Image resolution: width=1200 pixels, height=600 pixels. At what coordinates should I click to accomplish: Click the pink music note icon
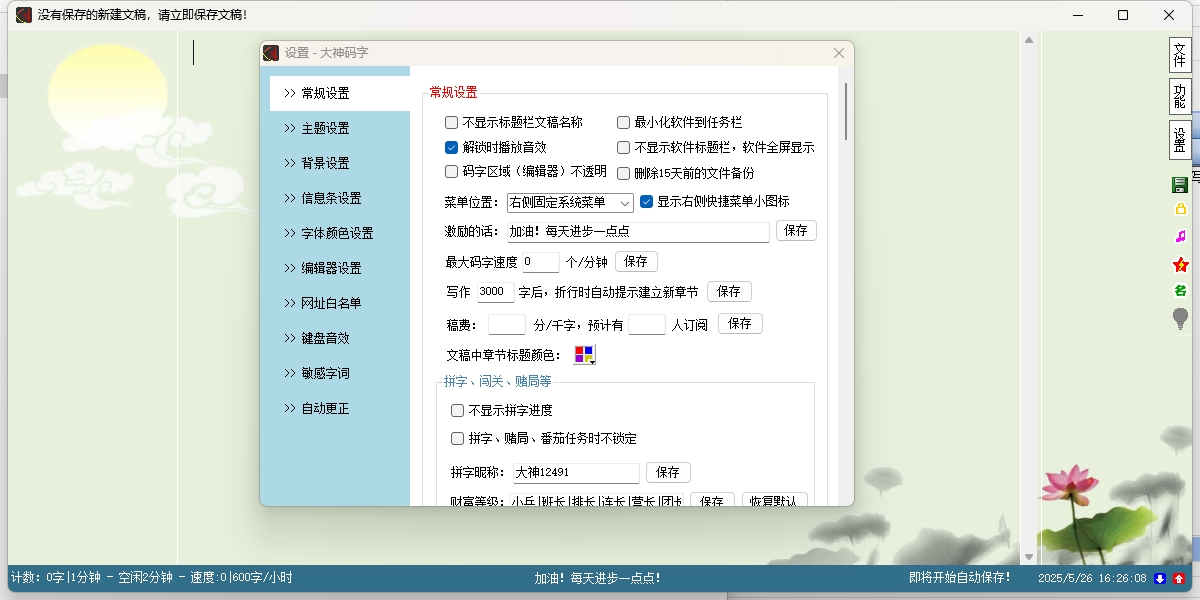[x=1180, y=237]
